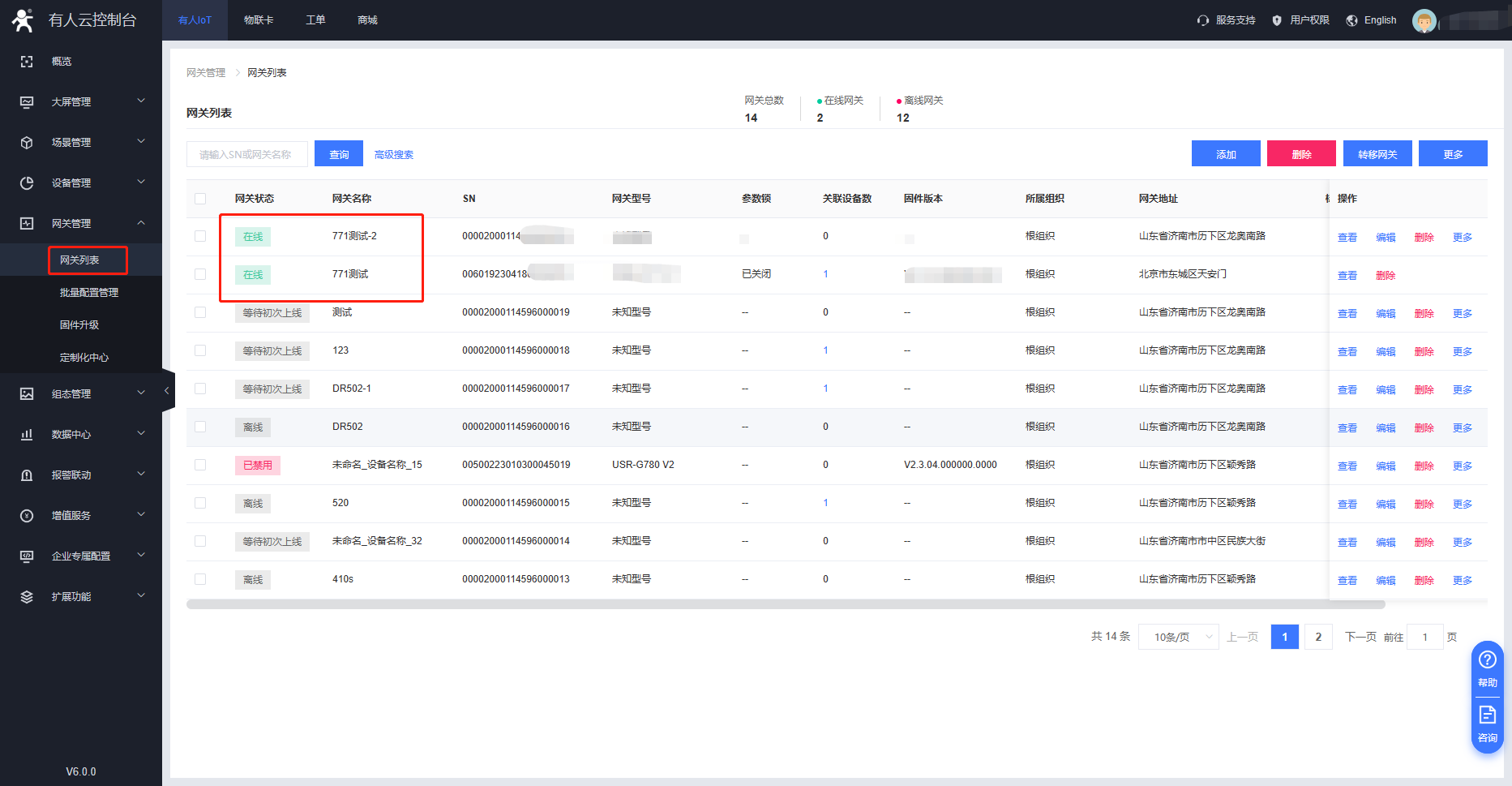Click the horizontal scrollbar below the table
Viewport: 1512px width, 786px height.
(x=785, y=604)
